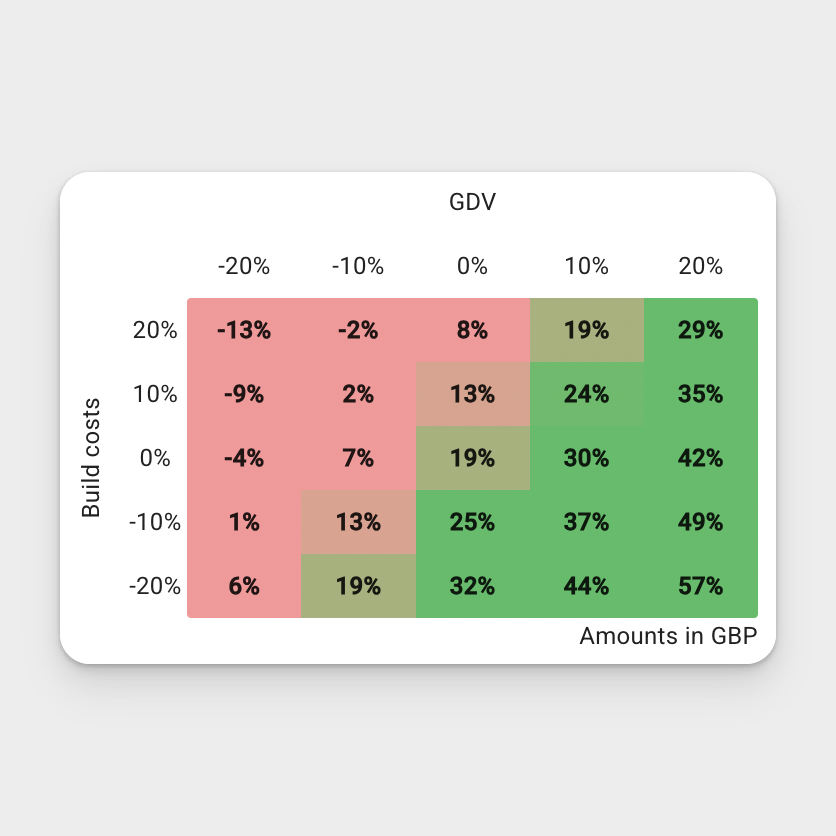The height and width of the screenshot is (836, 836).
Task: Click the -13% cell in top-left
Action: point(244,330)
